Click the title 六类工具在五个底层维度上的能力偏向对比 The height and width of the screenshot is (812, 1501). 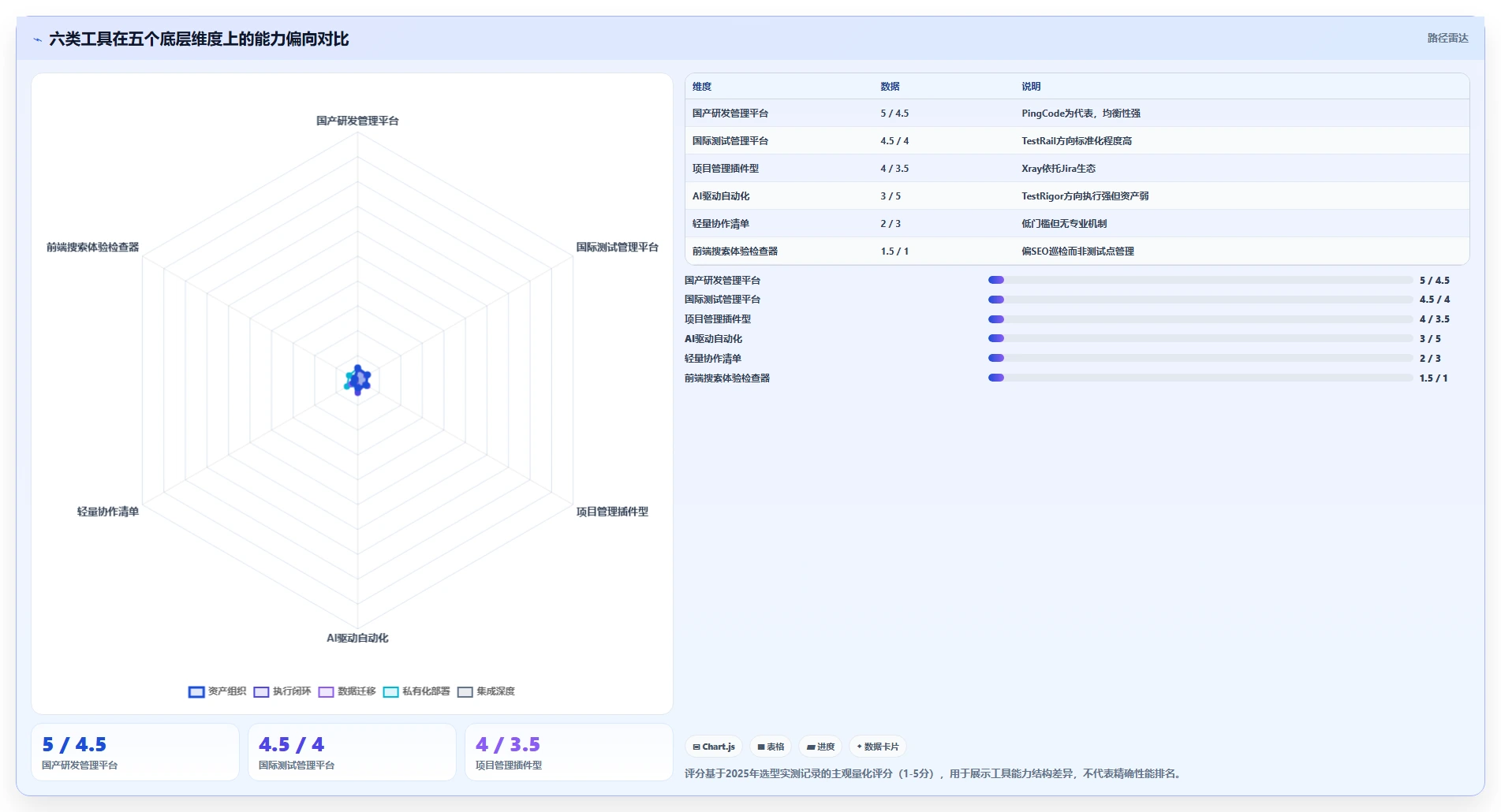click(199, 39)
